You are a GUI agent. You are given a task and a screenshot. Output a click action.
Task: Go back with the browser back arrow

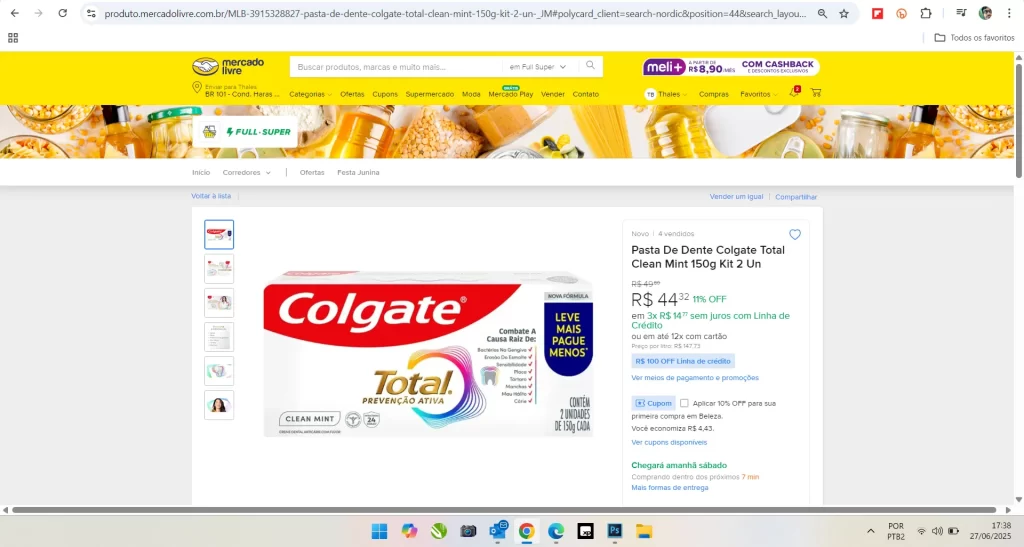(x=14, y=13)
